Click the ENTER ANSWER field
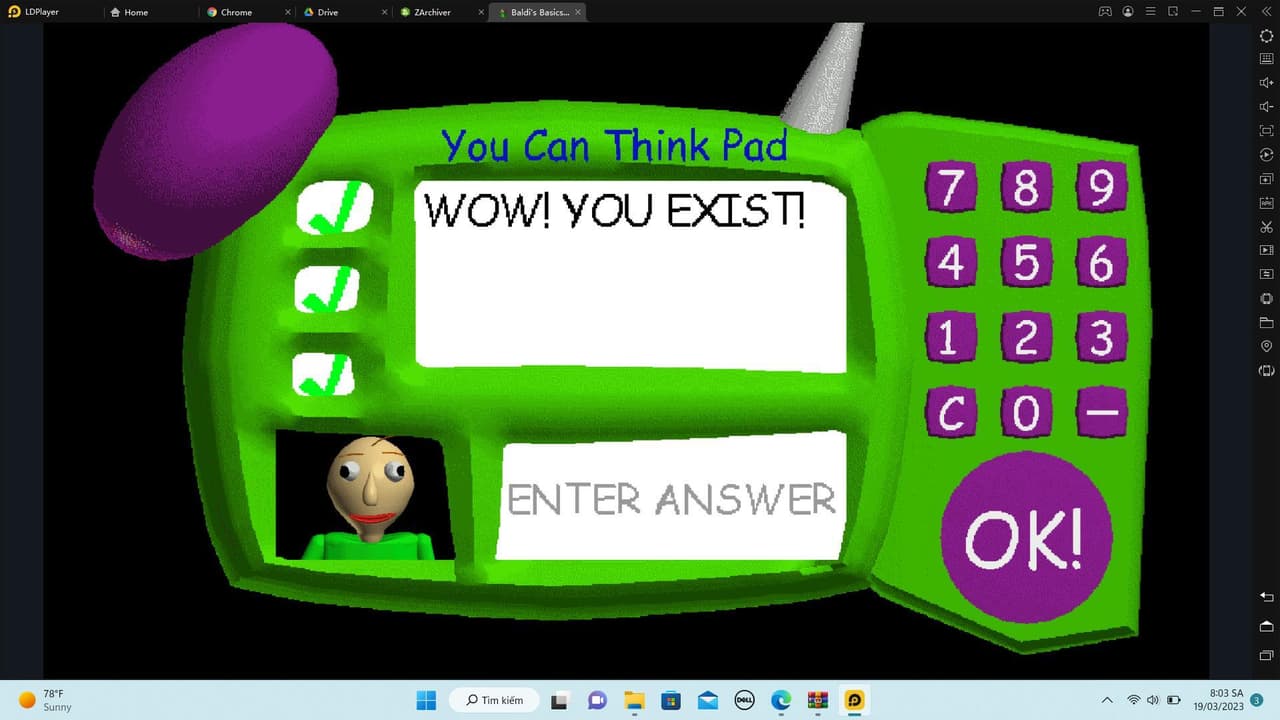Viewport: 1280px width, 720px height. 672,497
